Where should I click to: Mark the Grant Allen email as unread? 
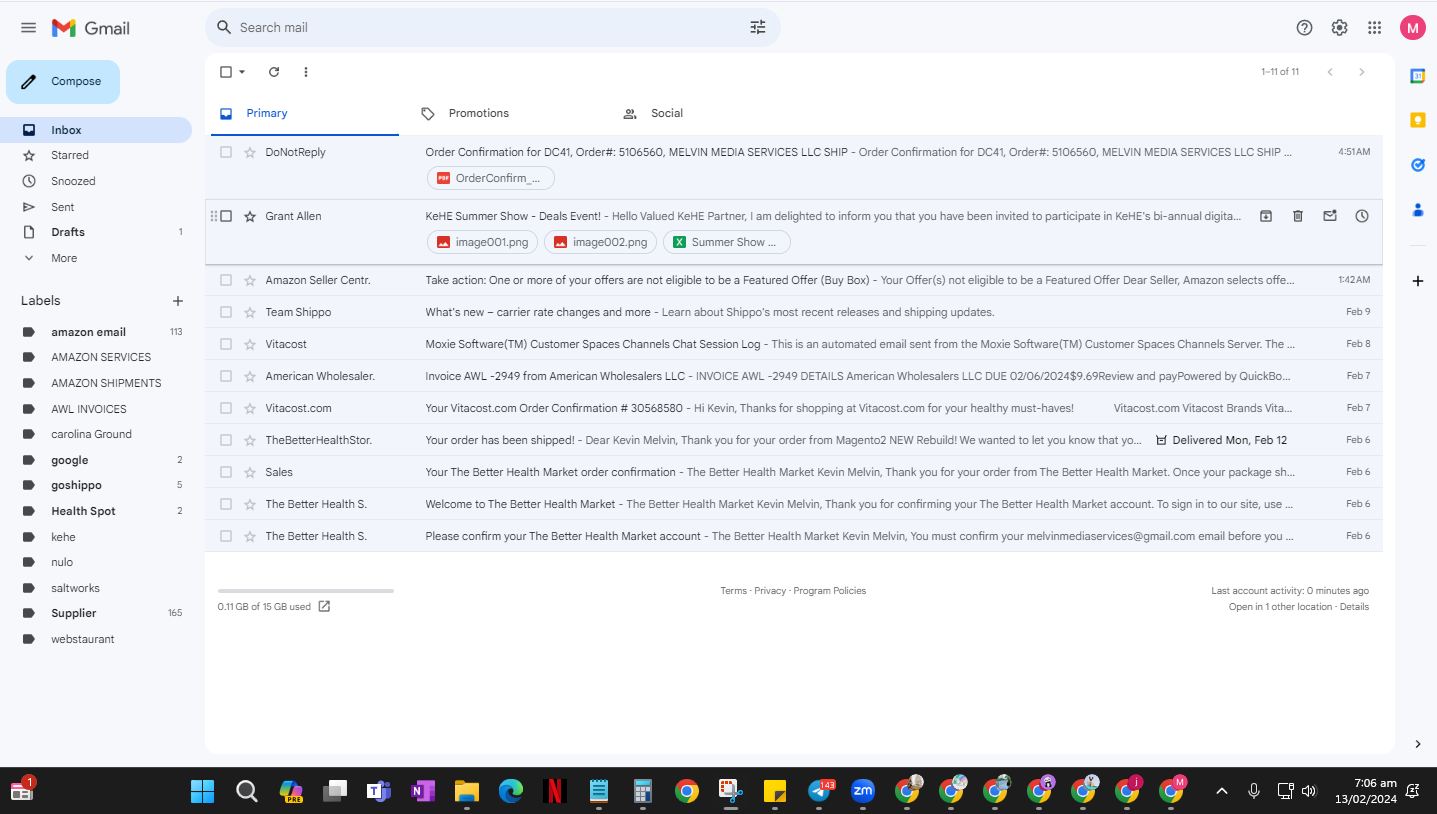tap(1330, 216)
